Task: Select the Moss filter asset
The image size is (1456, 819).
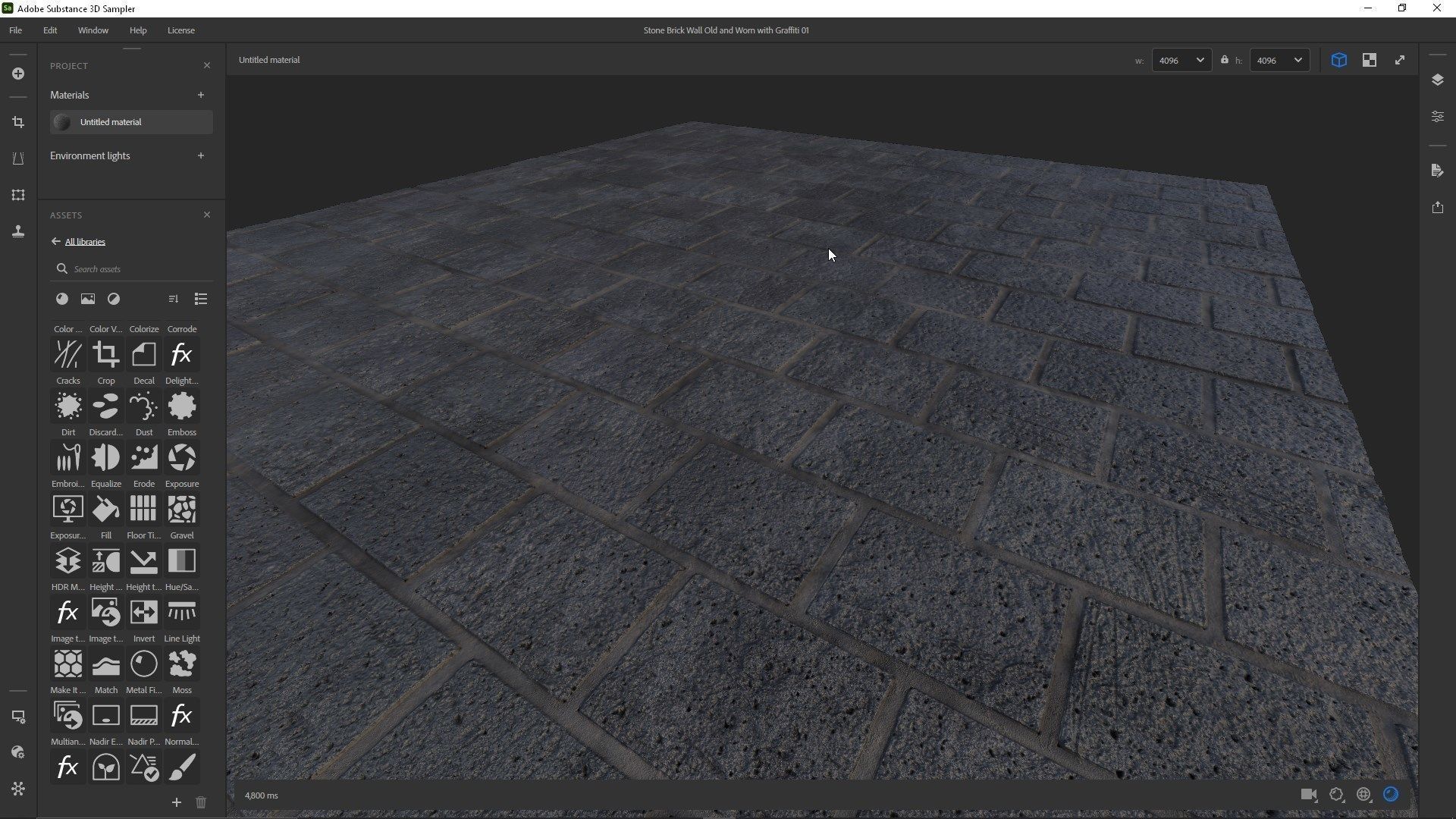Action: coord(181,664)
